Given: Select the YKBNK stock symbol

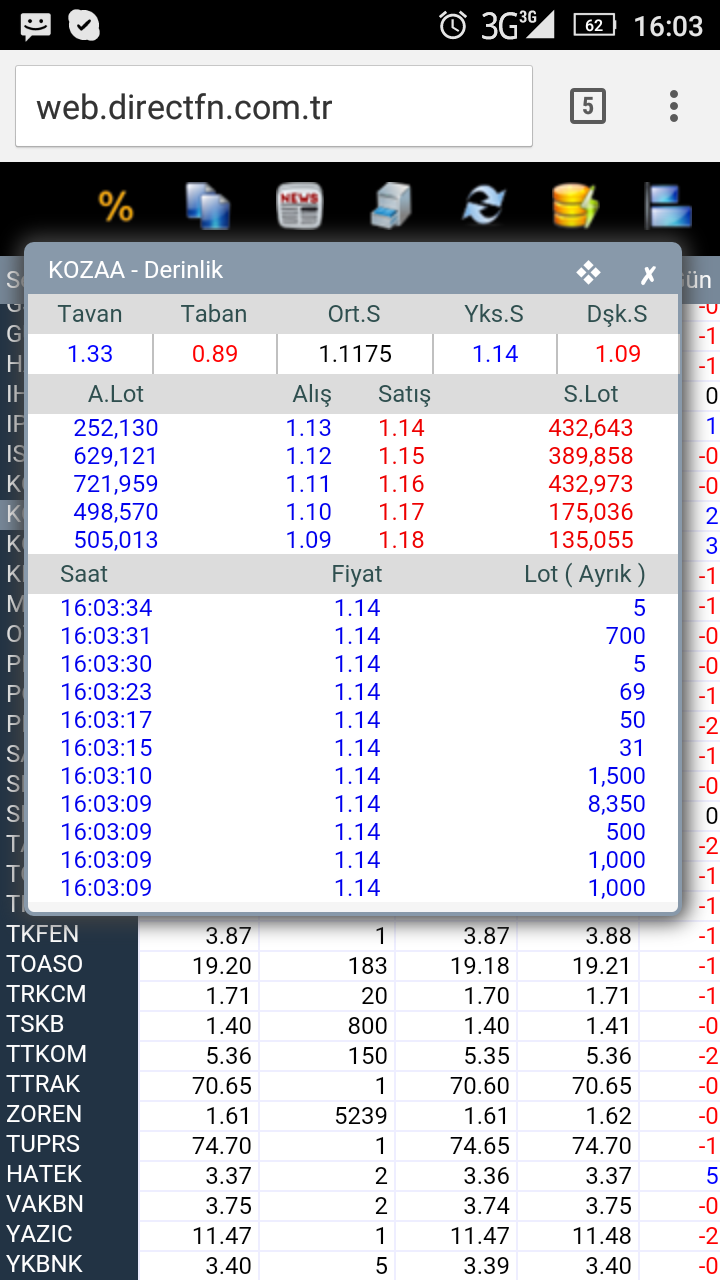Looking at the screenshot, I should point(45,1264).
